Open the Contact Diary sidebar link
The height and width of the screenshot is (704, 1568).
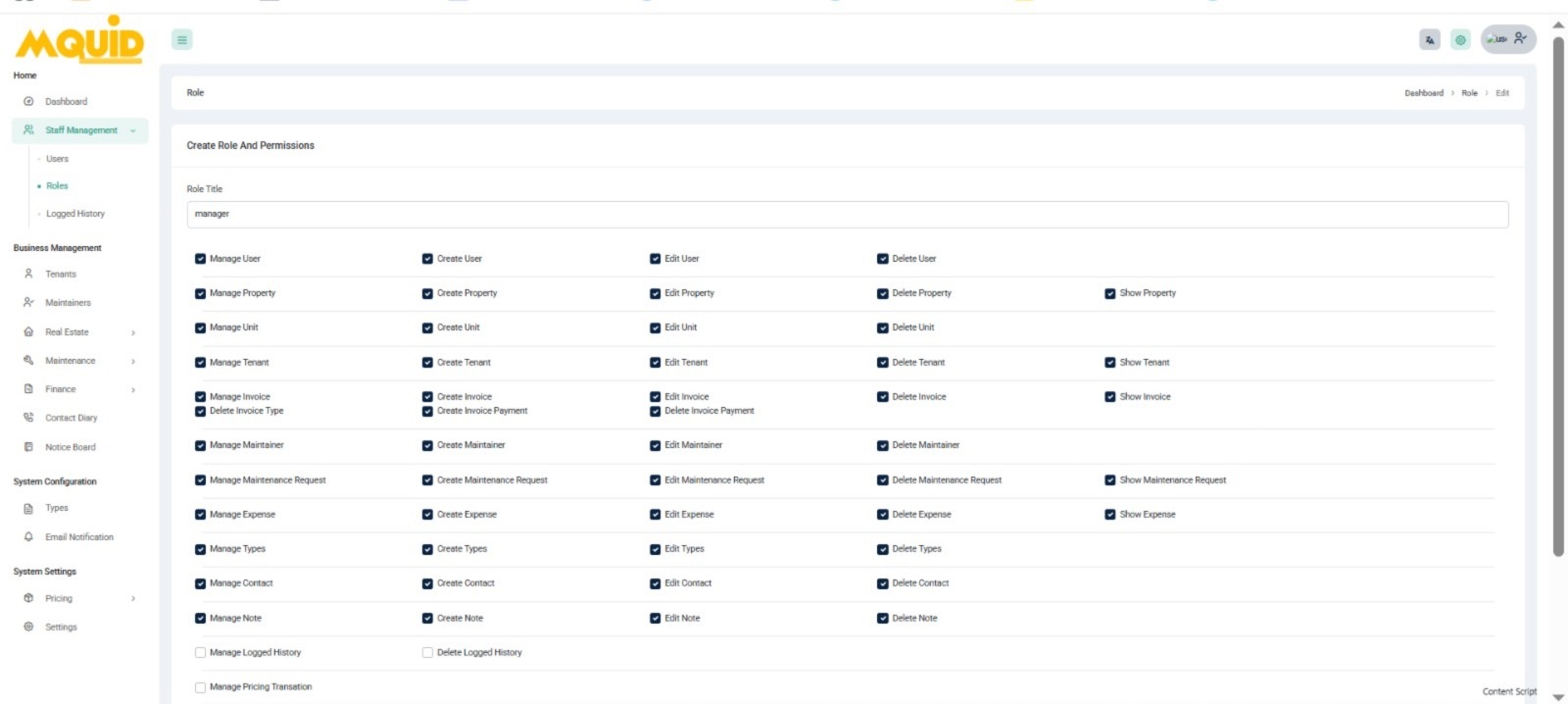[72, 418]
